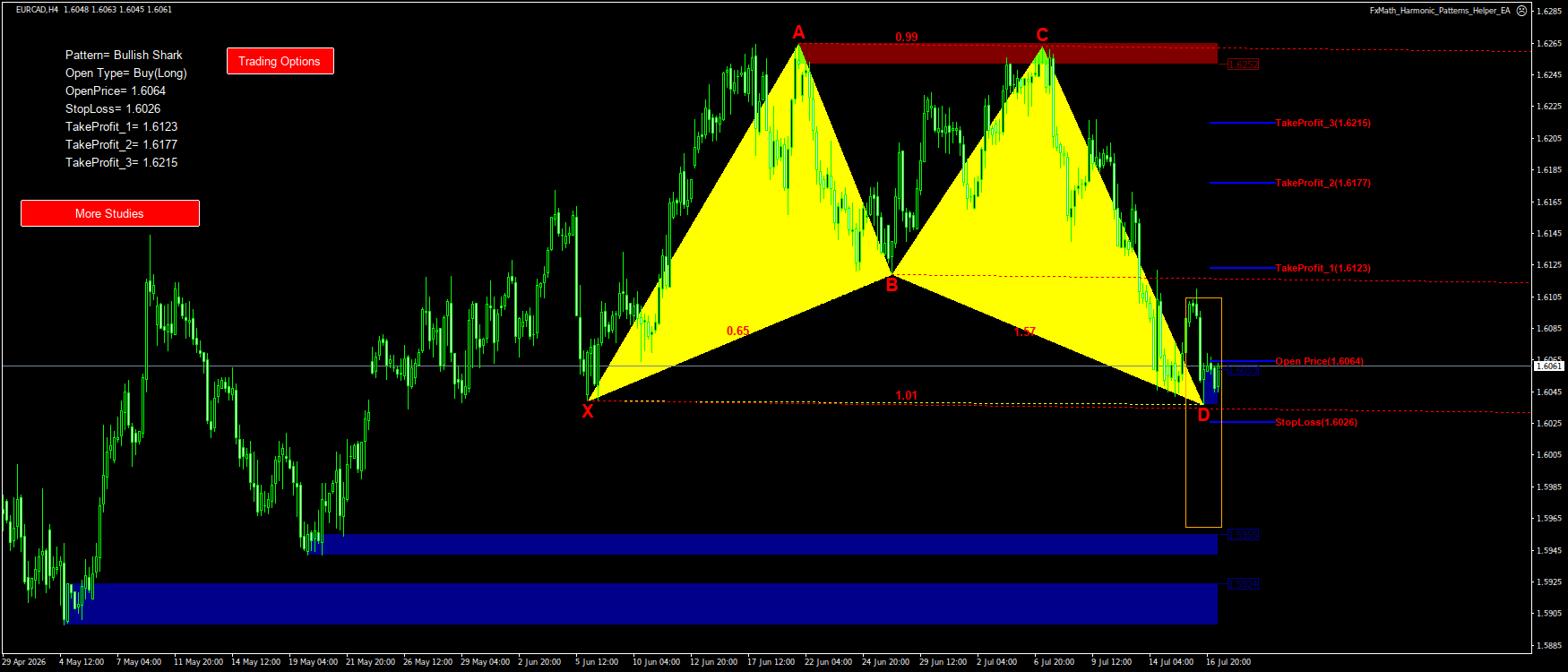Click the '16 Jul 20:00' time axis label
Image resolution: width=1568 pixels, height=672 pixels.
click(x=1228, y=662)
